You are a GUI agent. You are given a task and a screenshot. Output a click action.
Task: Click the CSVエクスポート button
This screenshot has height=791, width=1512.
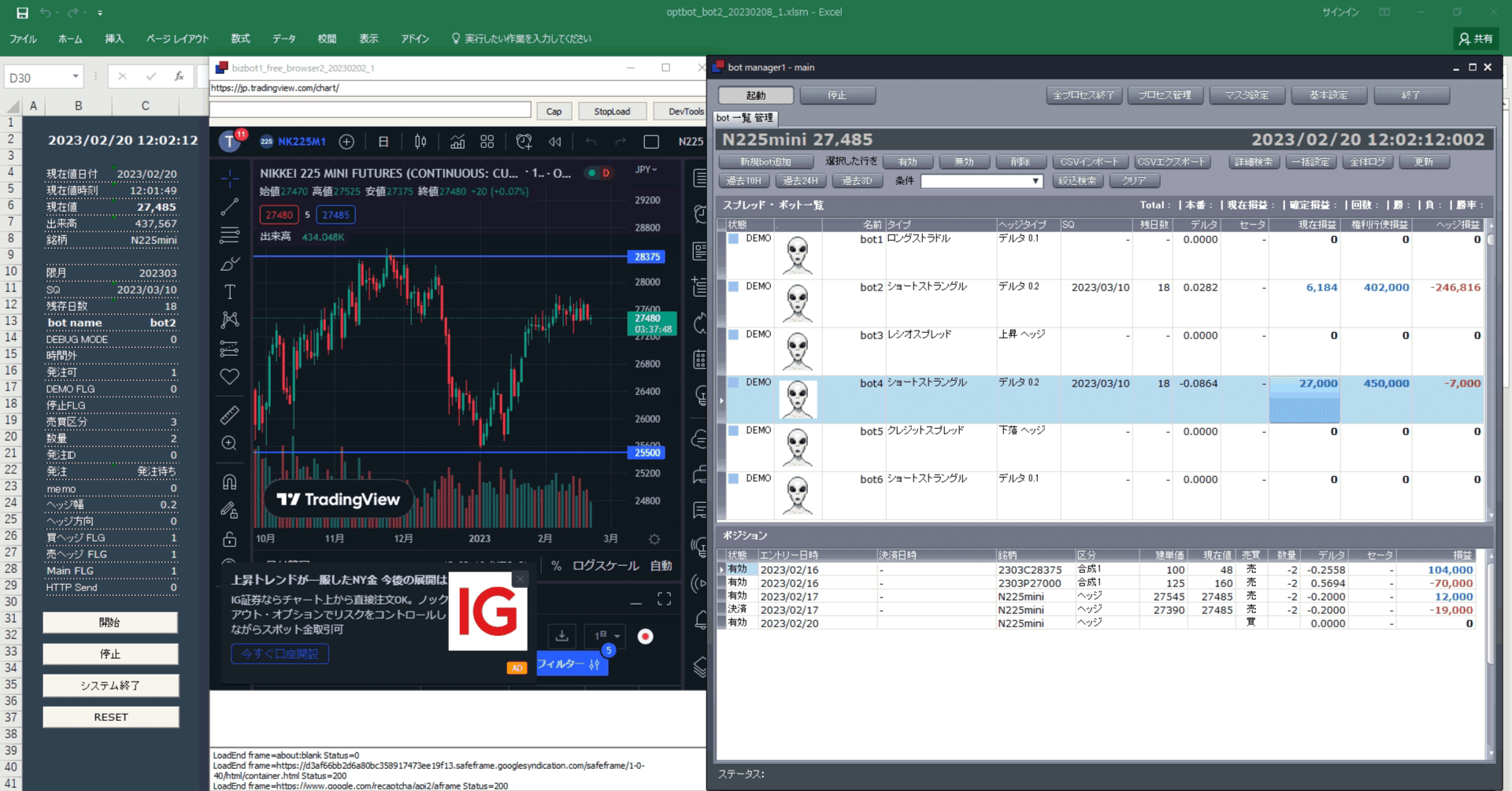(x=1171, y=162)
